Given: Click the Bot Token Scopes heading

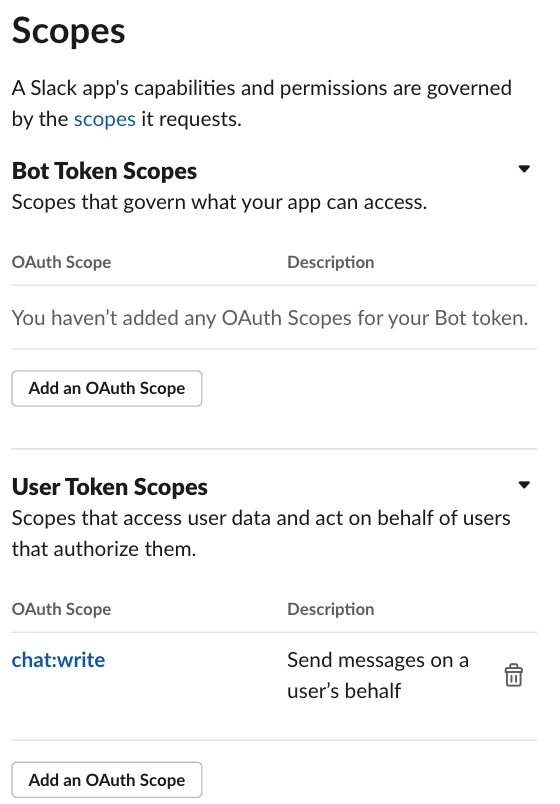Looking at the screenshot, I should point(105,171).
